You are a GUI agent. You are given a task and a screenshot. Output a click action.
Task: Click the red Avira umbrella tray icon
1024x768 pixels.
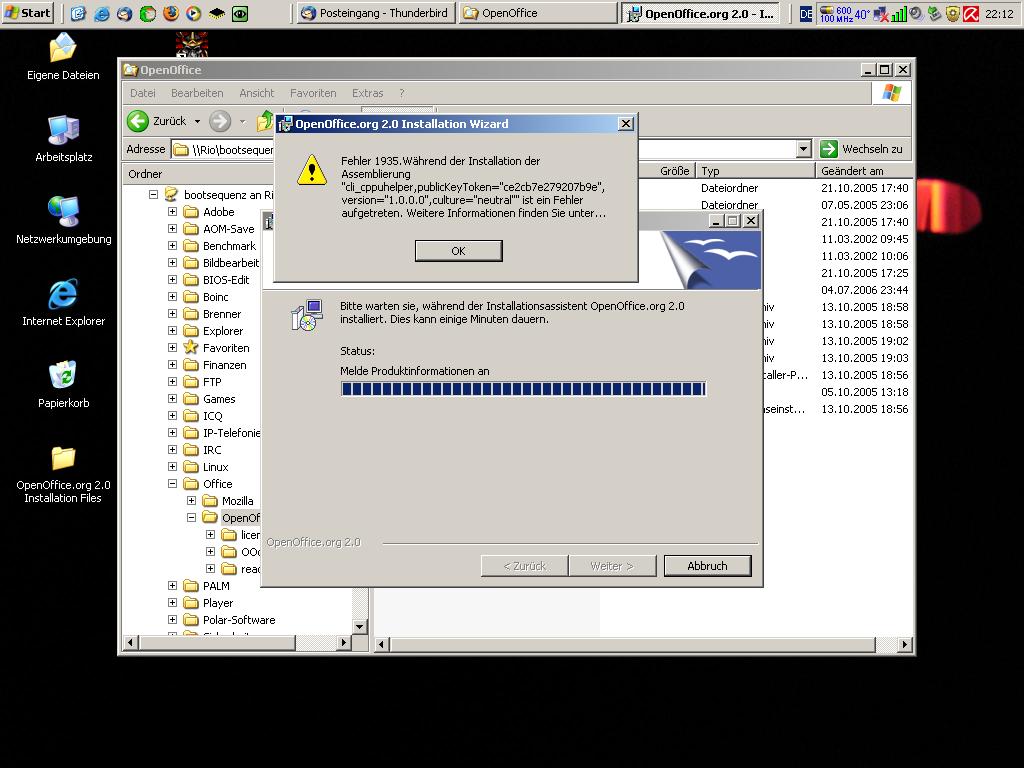[971, 14]
